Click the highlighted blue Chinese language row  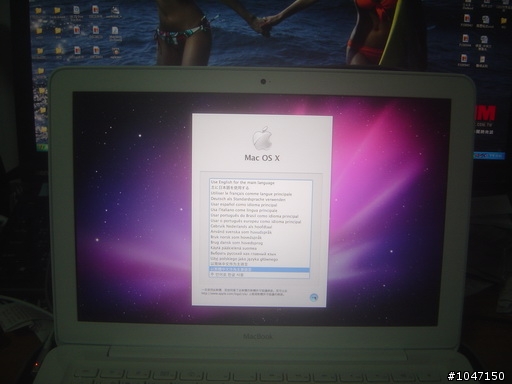(x=259, y=269)
